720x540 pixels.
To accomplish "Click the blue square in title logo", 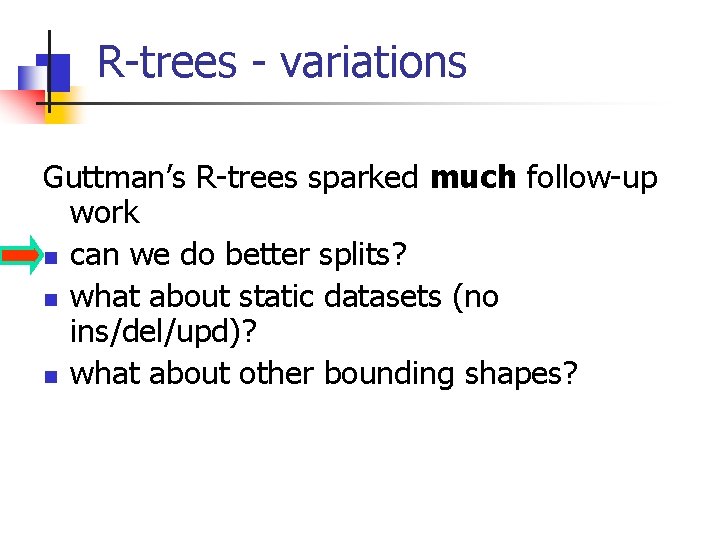I will 53,72.
